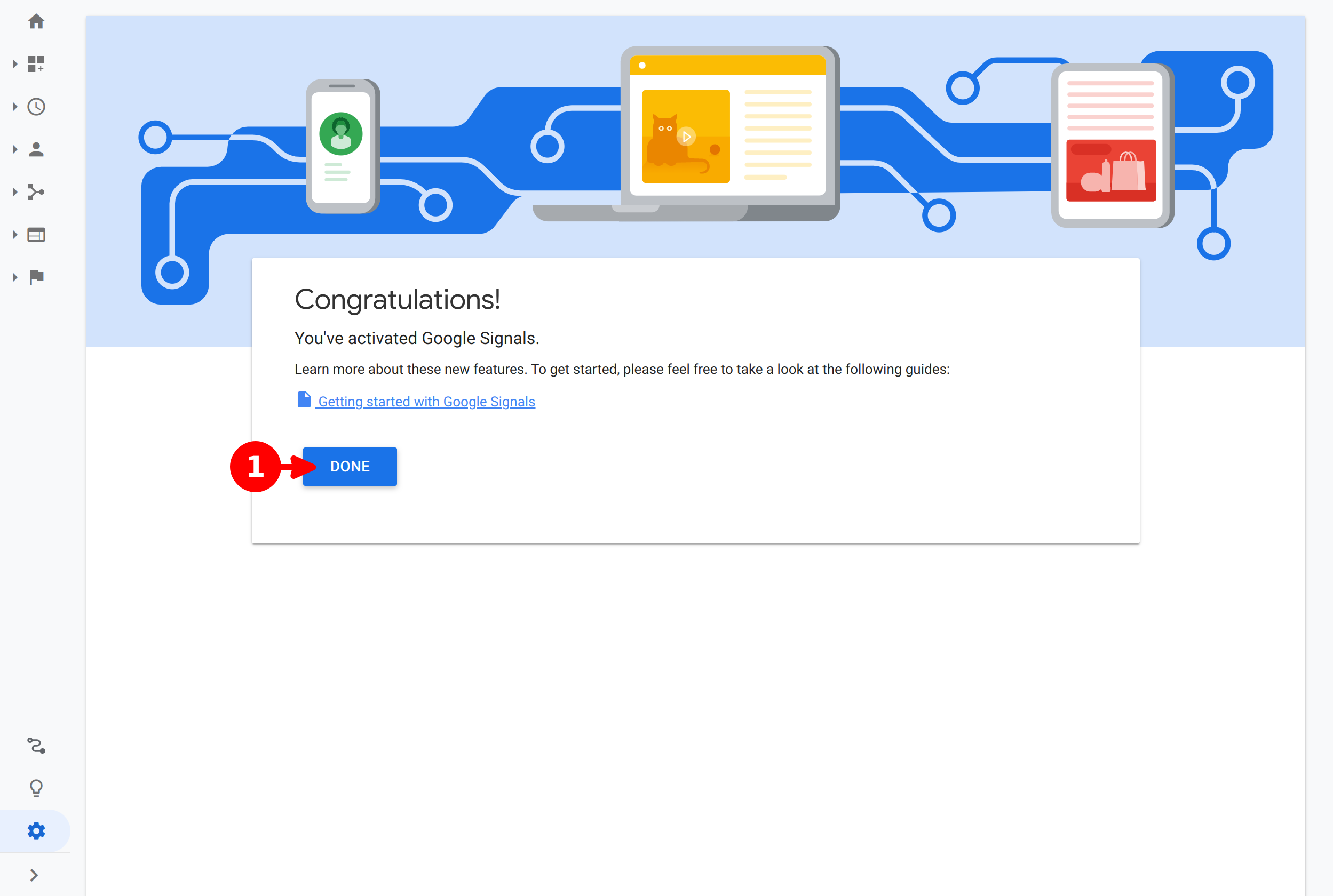Open Customization dashboards icon
Screen dimensions: 1333x896
coord(36,64)
